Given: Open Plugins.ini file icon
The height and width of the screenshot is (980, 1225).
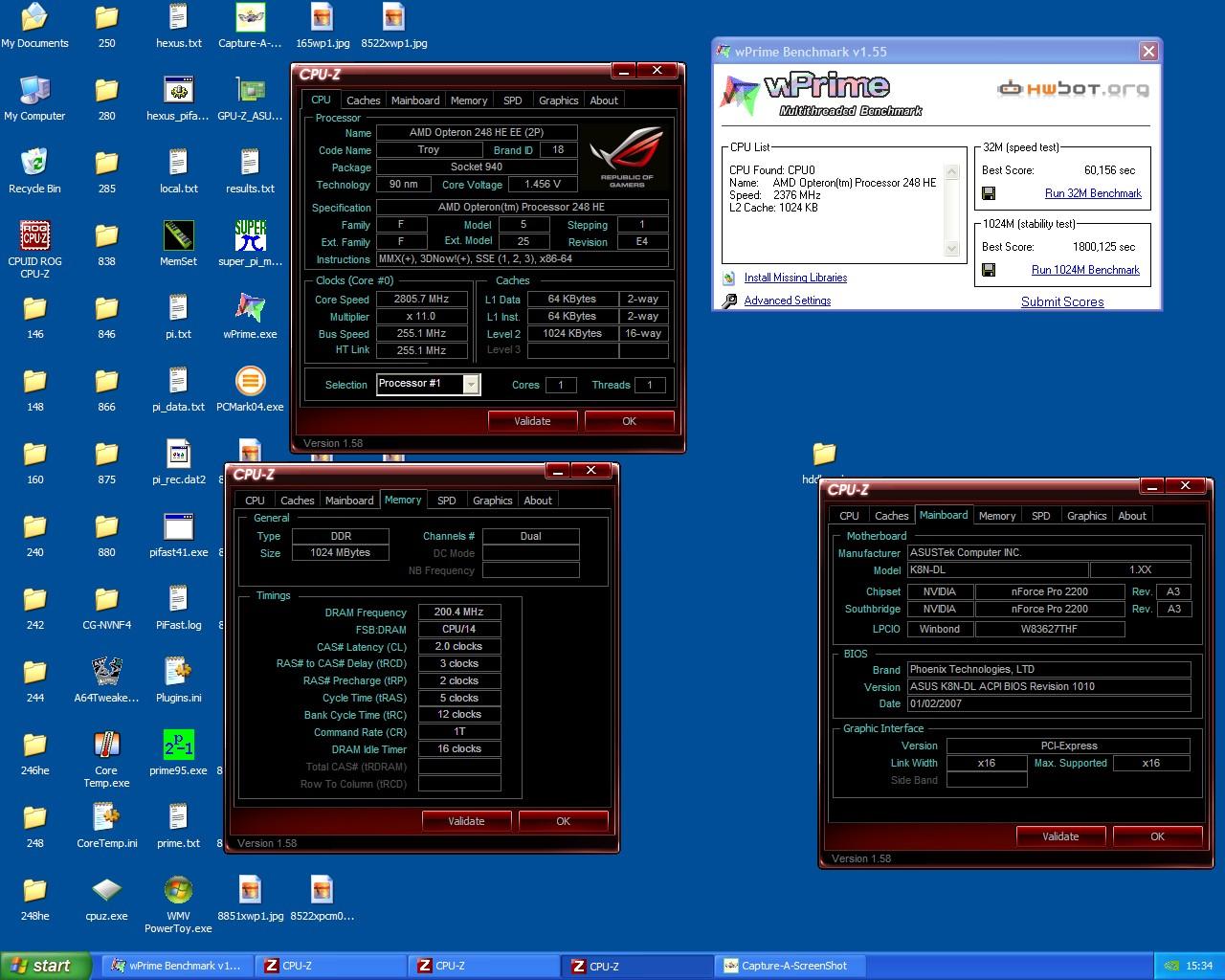Looking at the screenshot, I should pyautogui.click(x=178, y=673).
